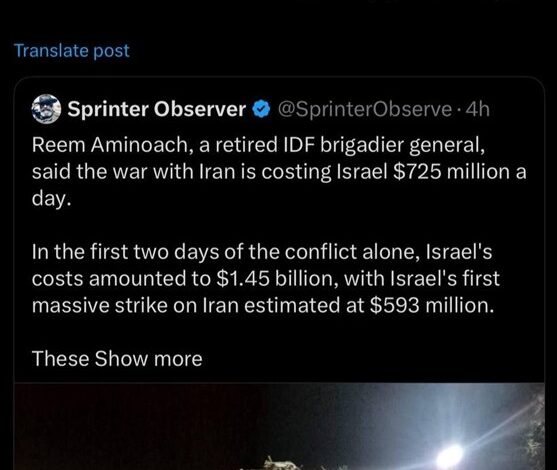Click the @SprinterObserve handle
557x470 pixels.
point(365,109)
